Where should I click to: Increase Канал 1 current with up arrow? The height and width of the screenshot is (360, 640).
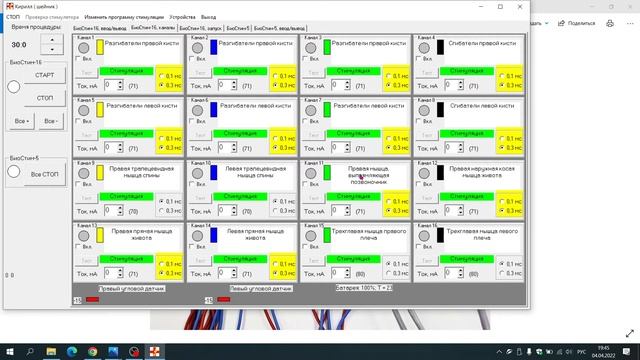120,83
